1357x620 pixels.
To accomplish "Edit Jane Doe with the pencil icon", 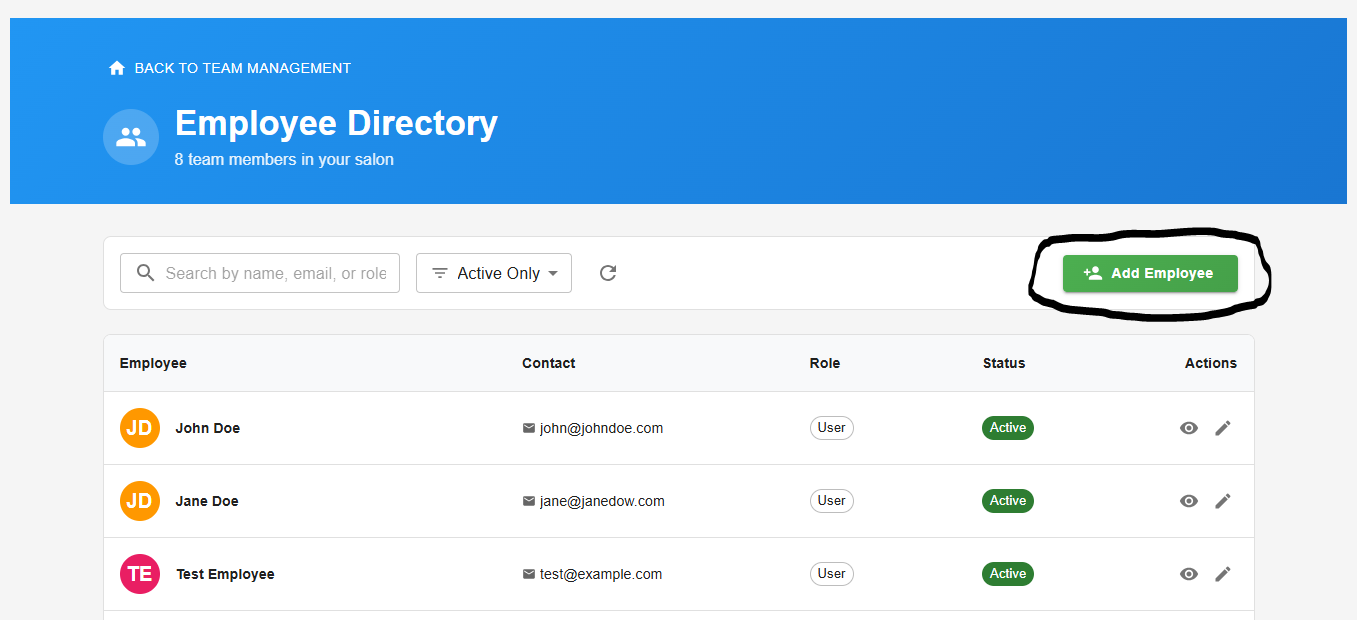I will pyautogui.click(x=1223, y=501).
